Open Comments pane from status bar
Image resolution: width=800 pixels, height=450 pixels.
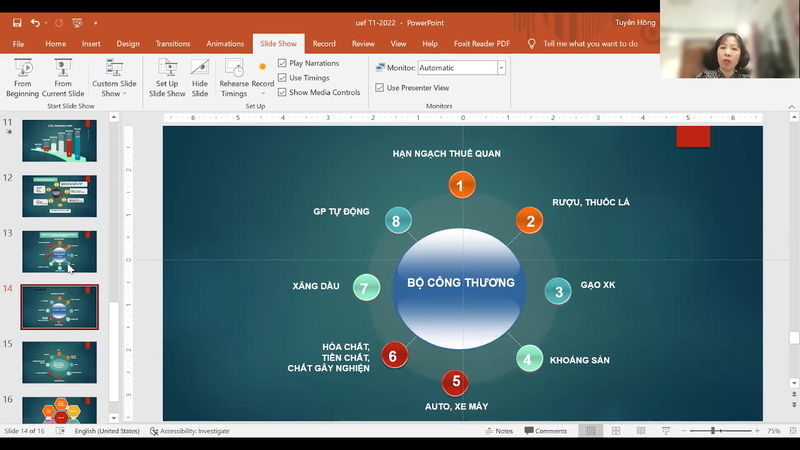click(545, 431)
